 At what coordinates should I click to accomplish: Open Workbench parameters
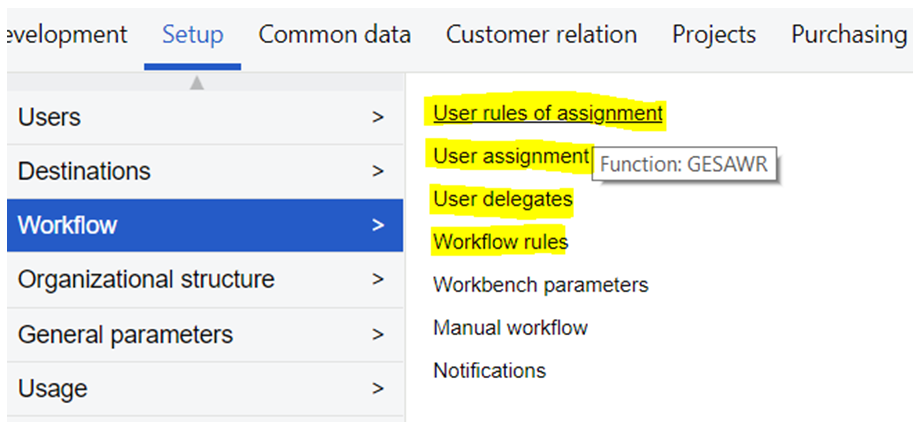pyautogui.click(x=540, y=285)
